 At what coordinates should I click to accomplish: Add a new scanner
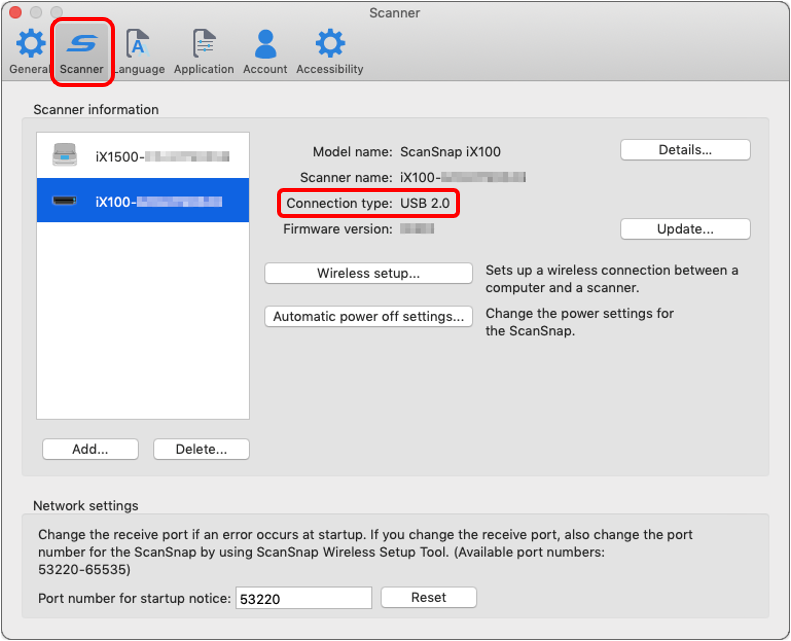tap(90, 449)
